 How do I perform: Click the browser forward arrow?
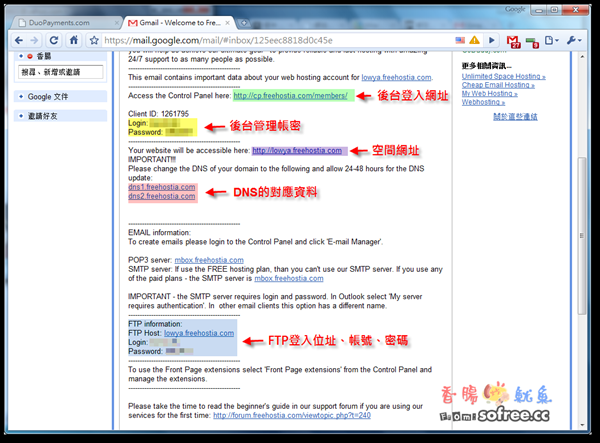34,40
